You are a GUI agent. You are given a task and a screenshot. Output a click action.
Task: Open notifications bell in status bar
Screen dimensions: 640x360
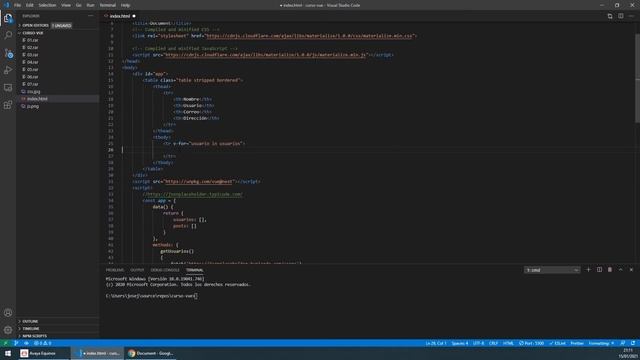coord(633,343)
